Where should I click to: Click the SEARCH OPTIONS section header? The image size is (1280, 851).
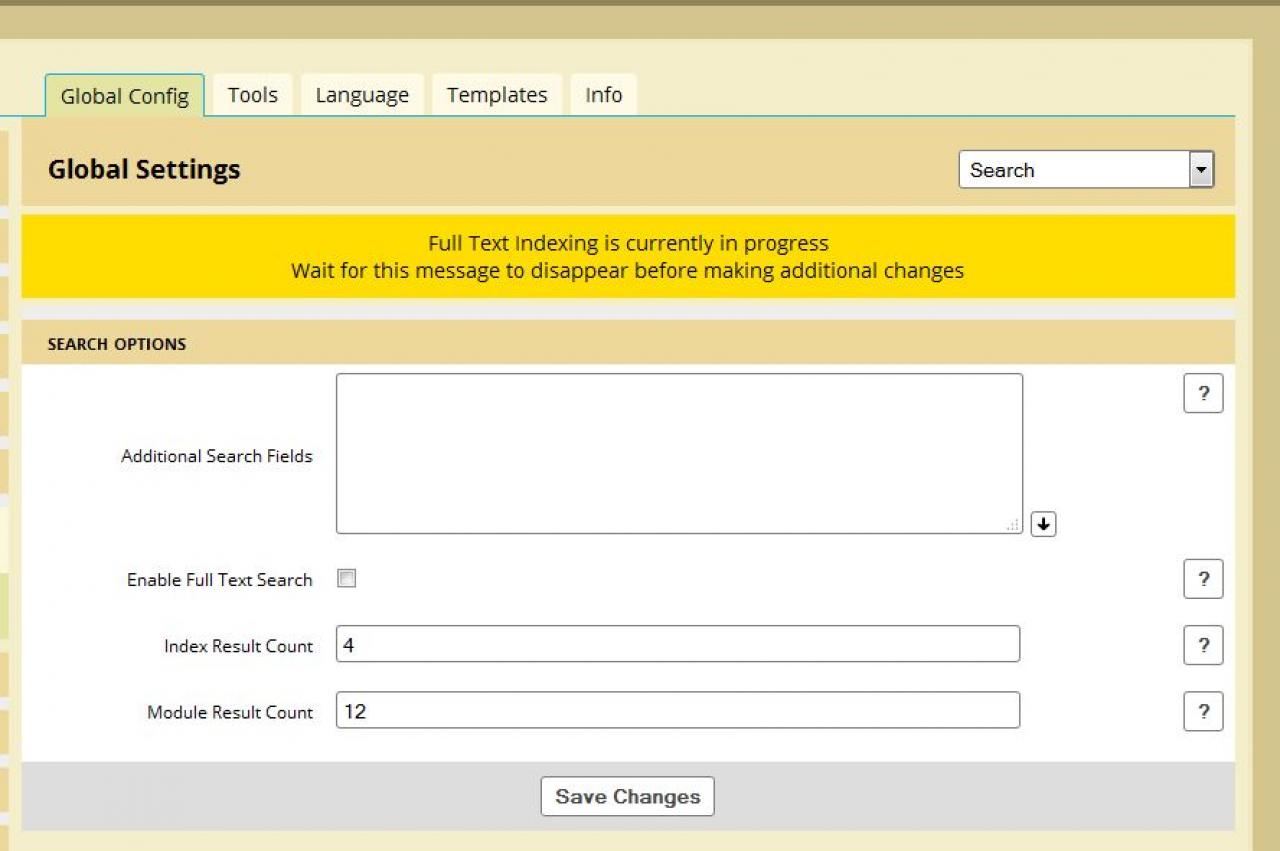pos(117,344)
